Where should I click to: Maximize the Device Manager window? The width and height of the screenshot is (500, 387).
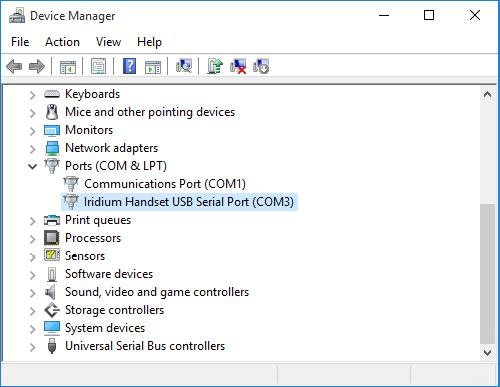[429, 15]
